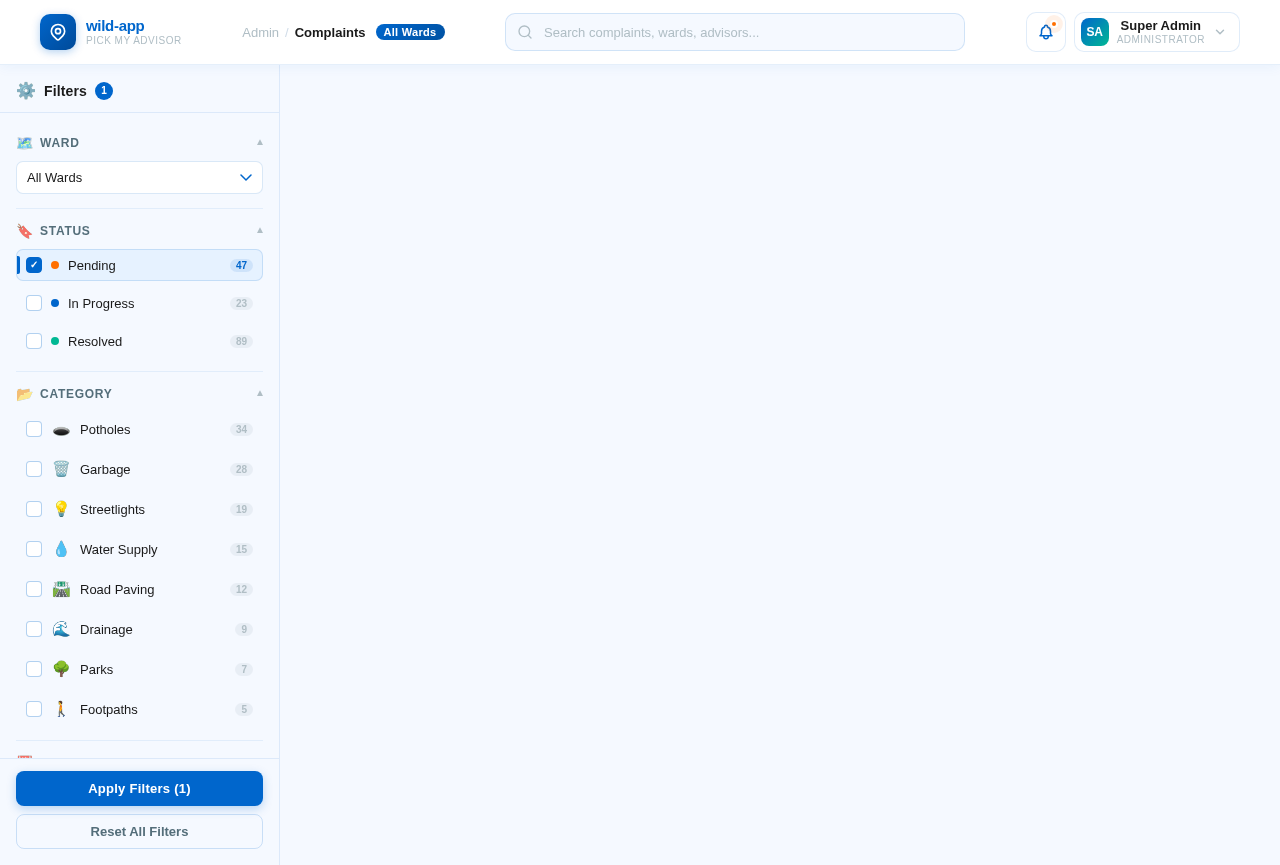Click the Super Admin name label
Screen dimensions: 1280x865
point(1160,26)
